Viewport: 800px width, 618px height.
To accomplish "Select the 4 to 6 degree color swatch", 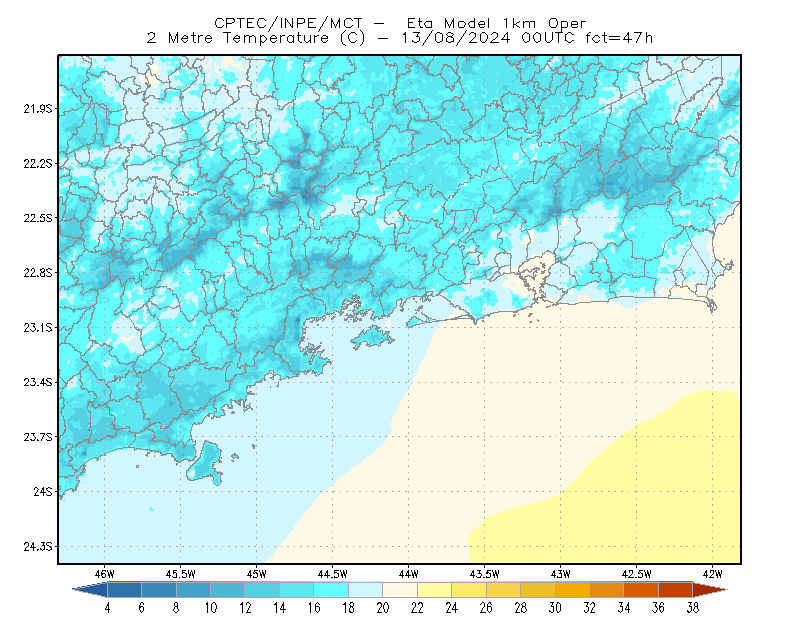I will (124, 590).
